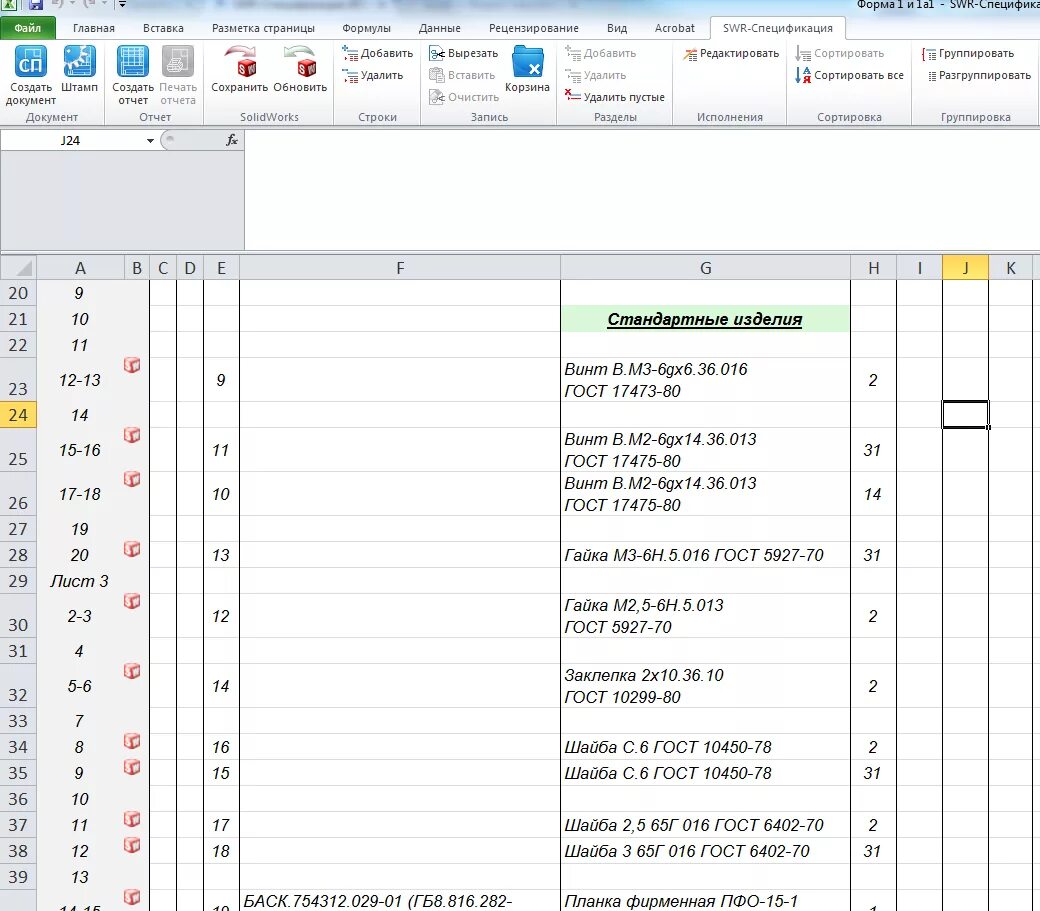Click cell Гайка М2,5-6Н.5.013 ГОСТ 5927-70

click(705, 616)
